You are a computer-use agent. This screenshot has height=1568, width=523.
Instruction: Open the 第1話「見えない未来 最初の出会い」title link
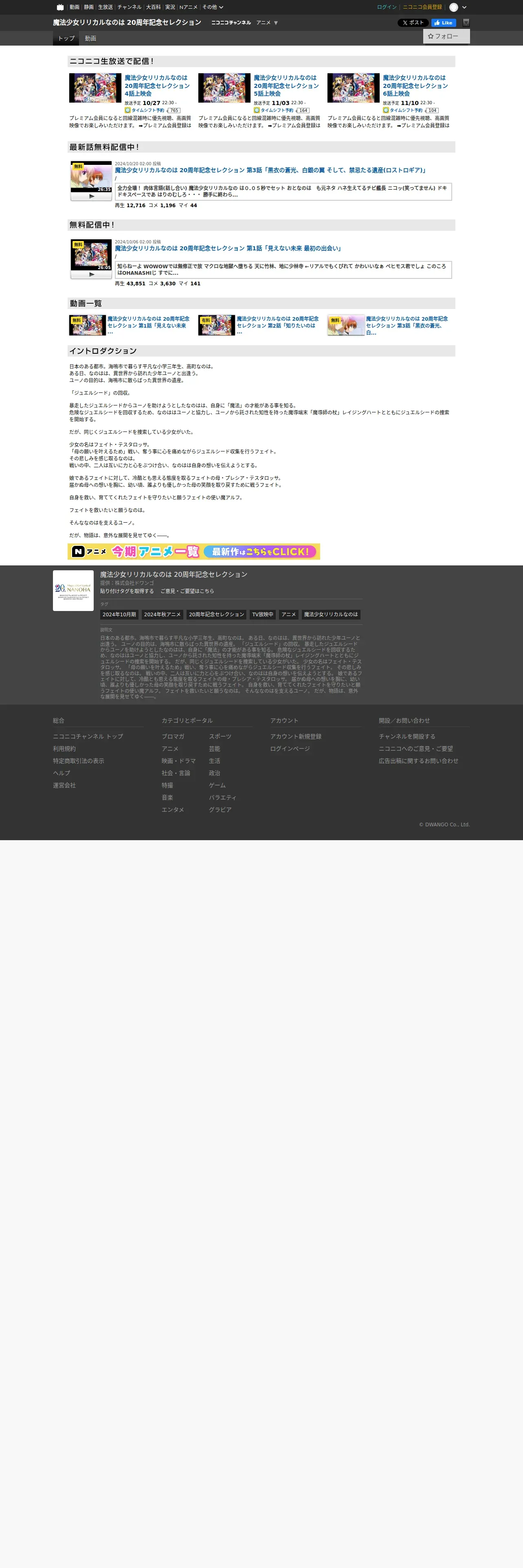point(229,248)
